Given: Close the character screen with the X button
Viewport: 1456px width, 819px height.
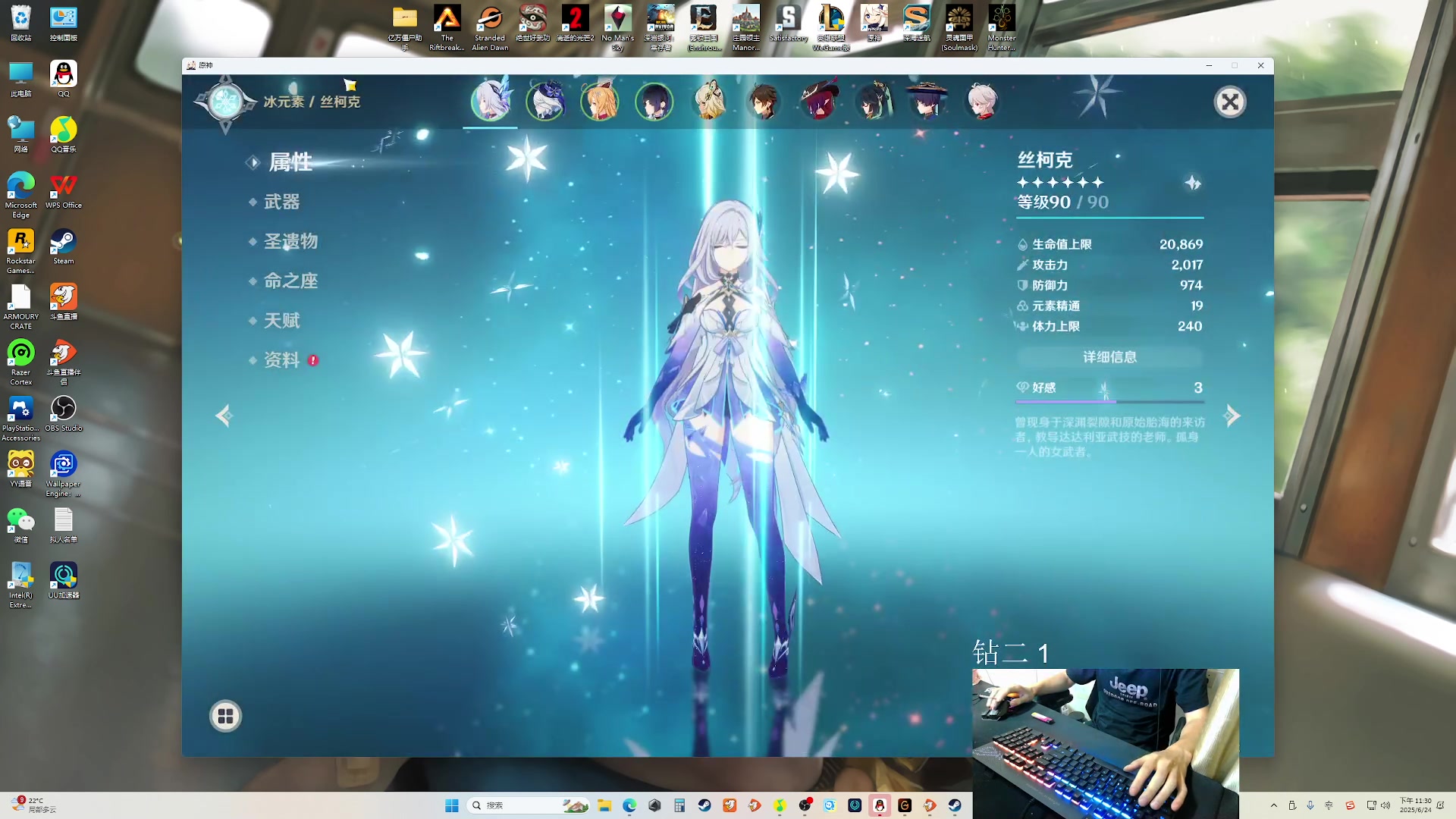Looking at the screenshot, I should pos(1230,102).
